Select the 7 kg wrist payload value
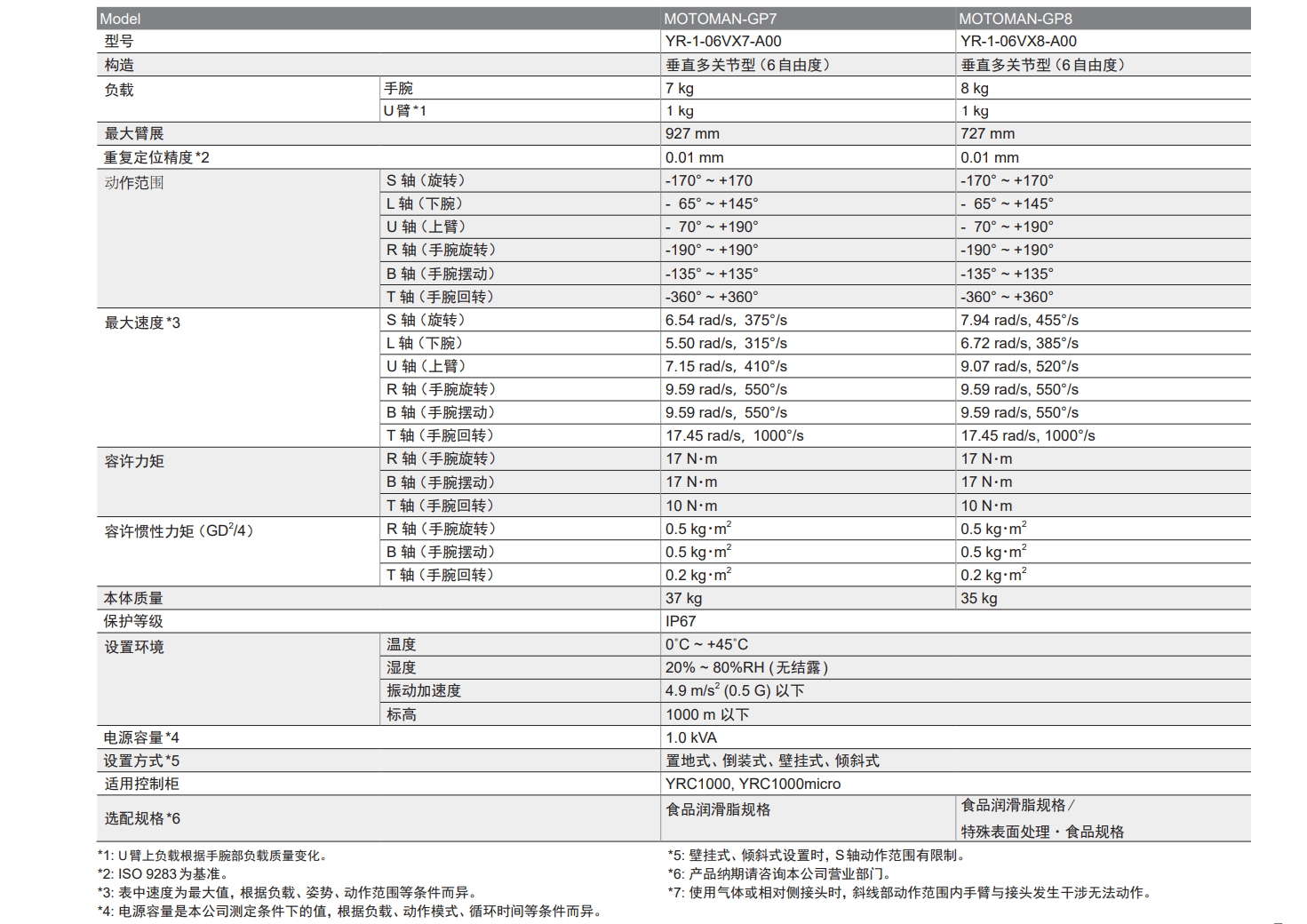 click(x=680, y=88)
